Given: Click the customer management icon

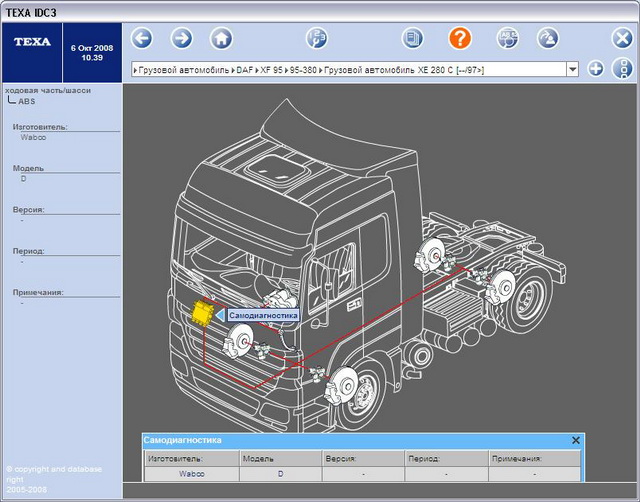Looking at the screenshot, I should 547,39.
